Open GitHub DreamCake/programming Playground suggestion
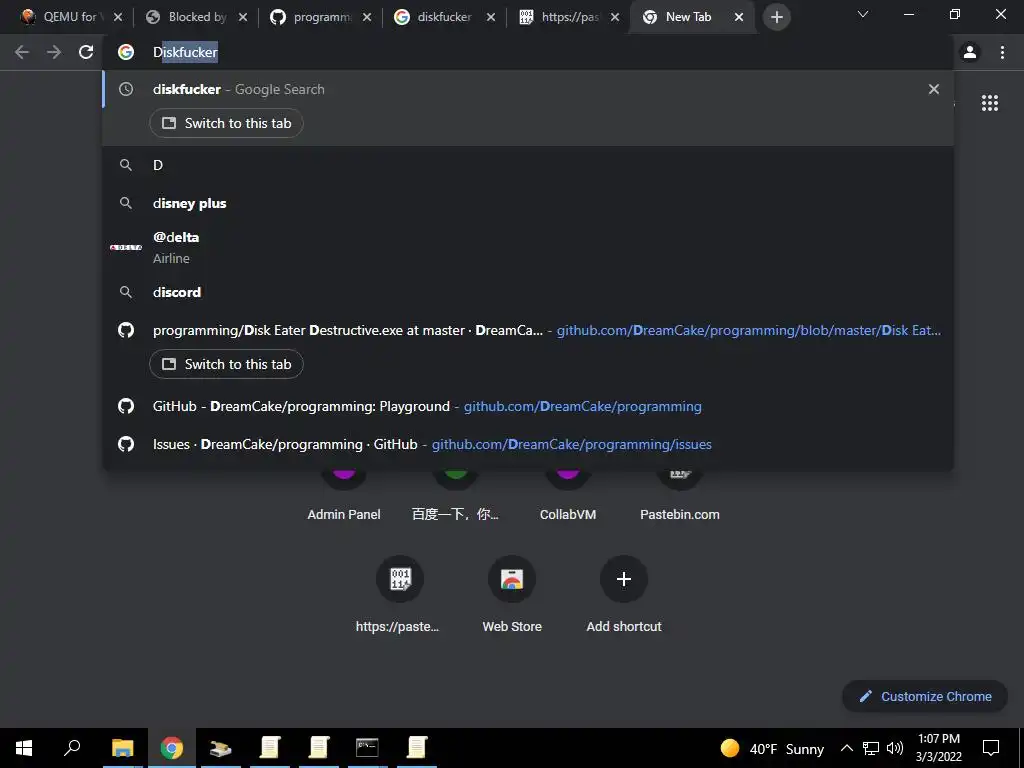 tap(528, 406)
